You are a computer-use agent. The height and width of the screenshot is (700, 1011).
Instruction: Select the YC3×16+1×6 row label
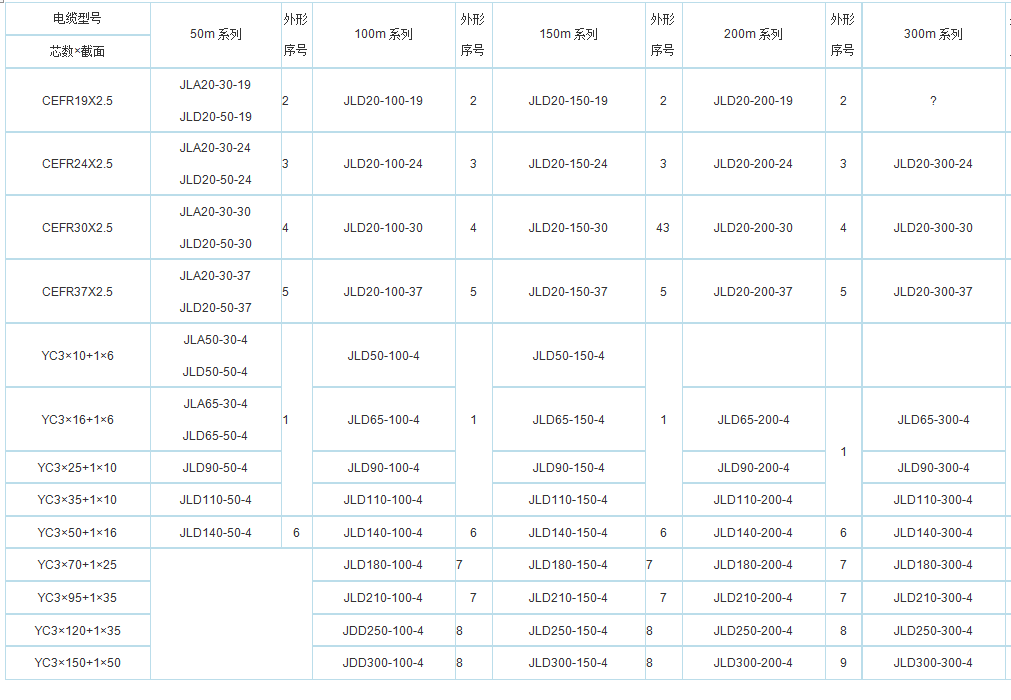77,420
